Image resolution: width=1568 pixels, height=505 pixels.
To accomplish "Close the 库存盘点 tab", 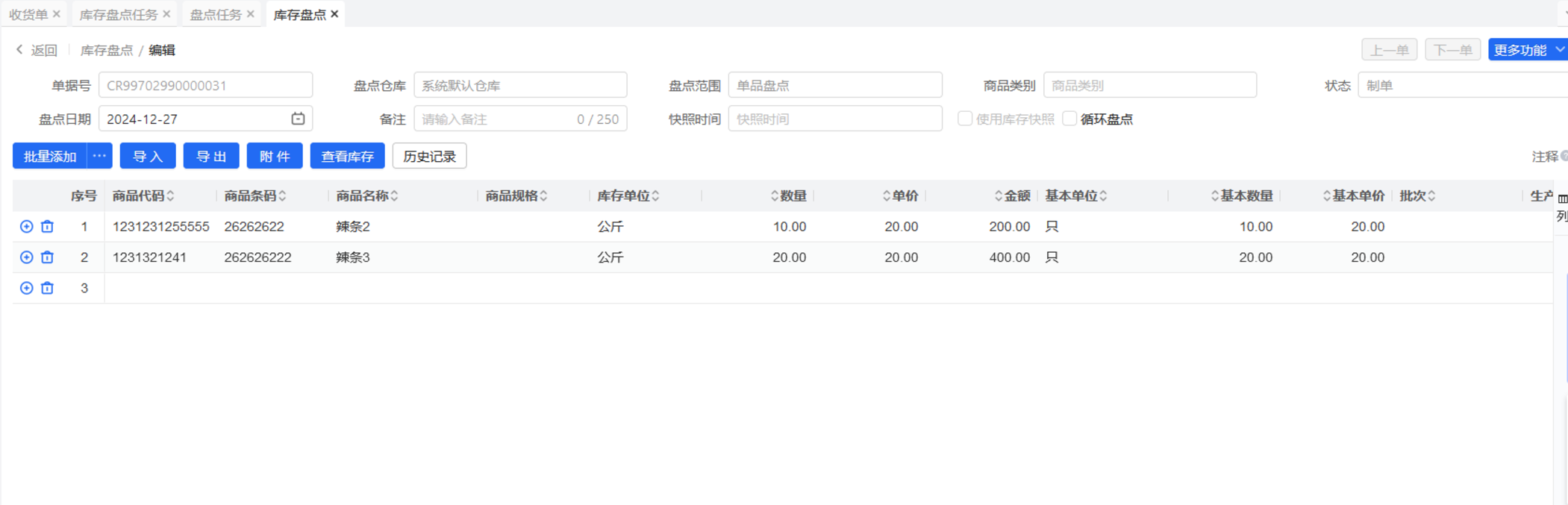I will (x=335, y=14).
